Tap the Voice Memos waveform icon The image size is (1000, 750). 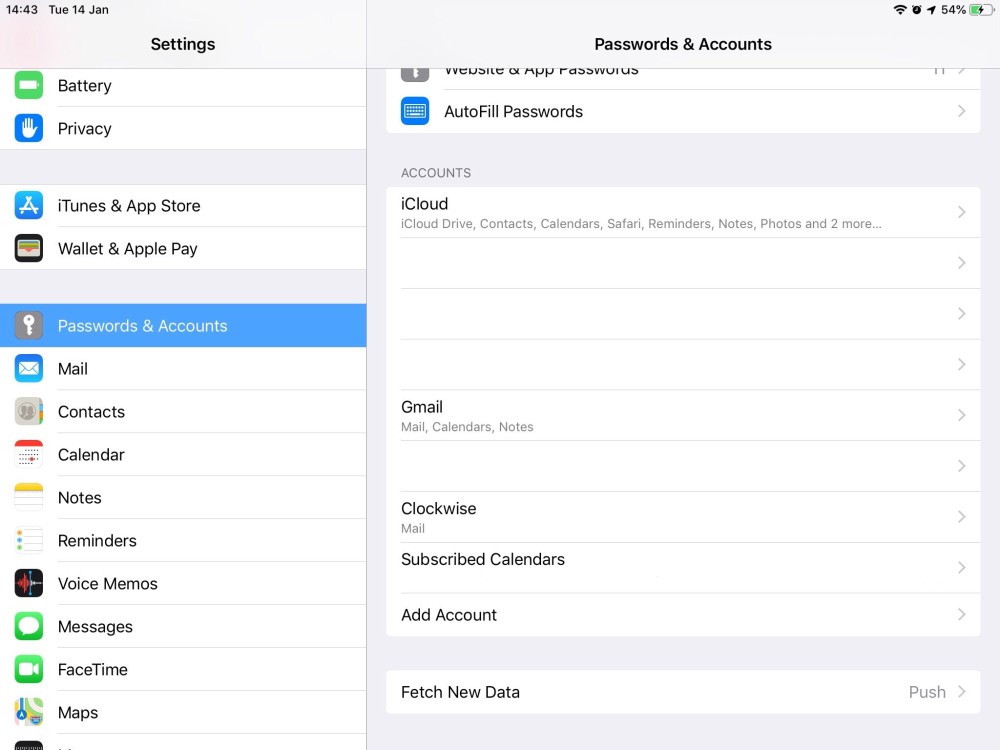(29, 583)
